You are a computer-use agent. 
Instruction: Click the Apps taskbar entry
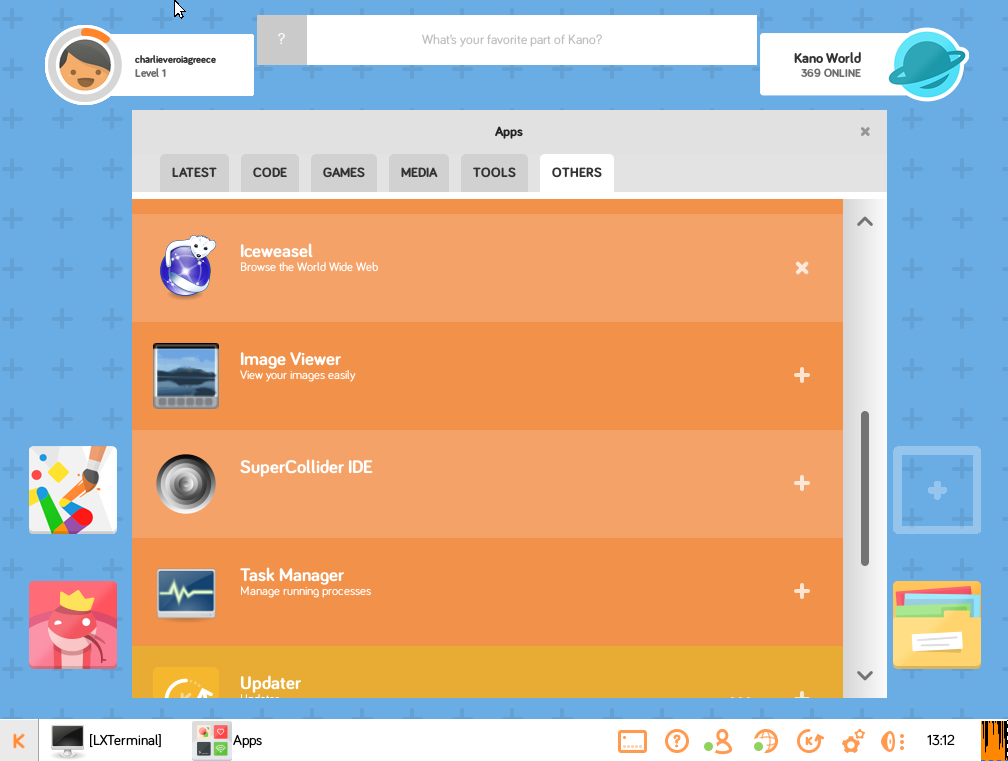[x=228, y=740]
